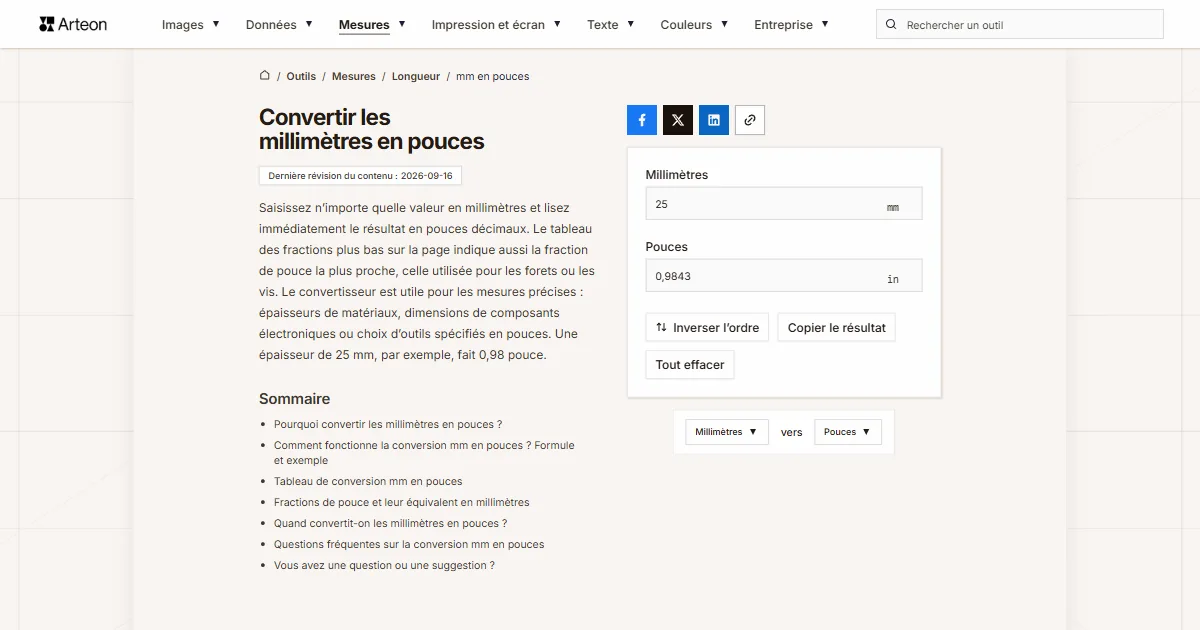The height and width of the screenshot is (630, 1200).
Task: Open the Images menu
Action: (191, 25)
